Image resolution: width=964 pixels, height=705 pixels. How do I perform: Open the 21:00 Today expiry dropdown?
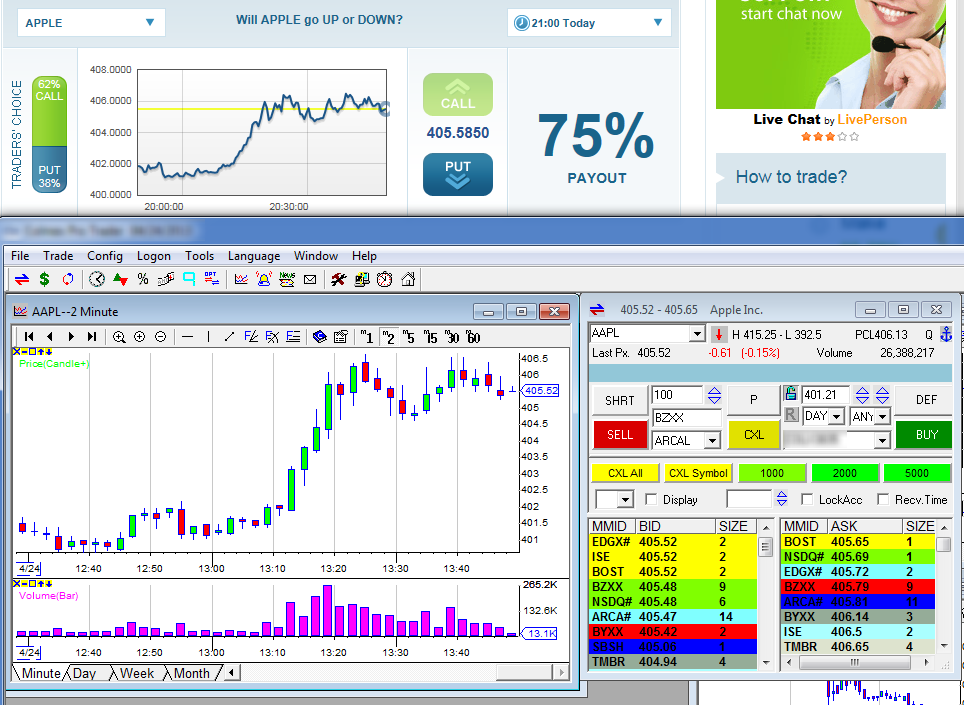coord(589,23)
